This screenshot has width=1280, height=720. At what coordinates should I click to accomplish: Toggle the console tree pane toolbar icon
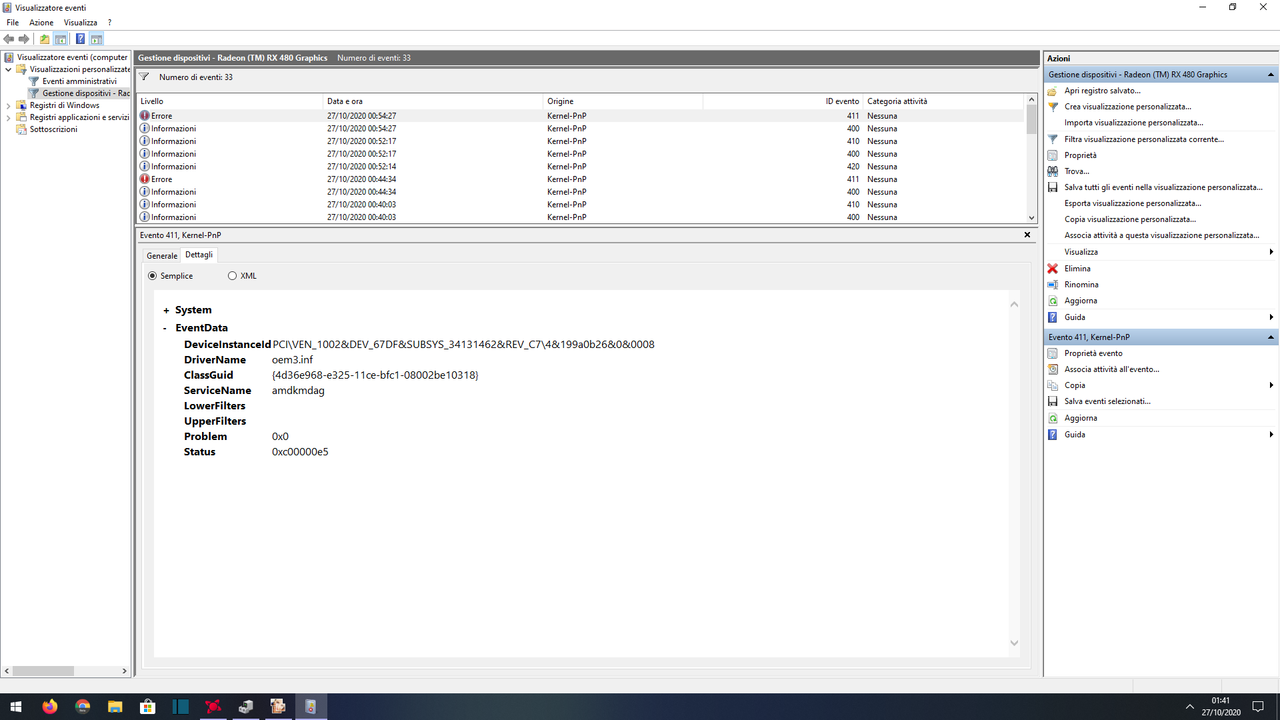tap(61, 39)
